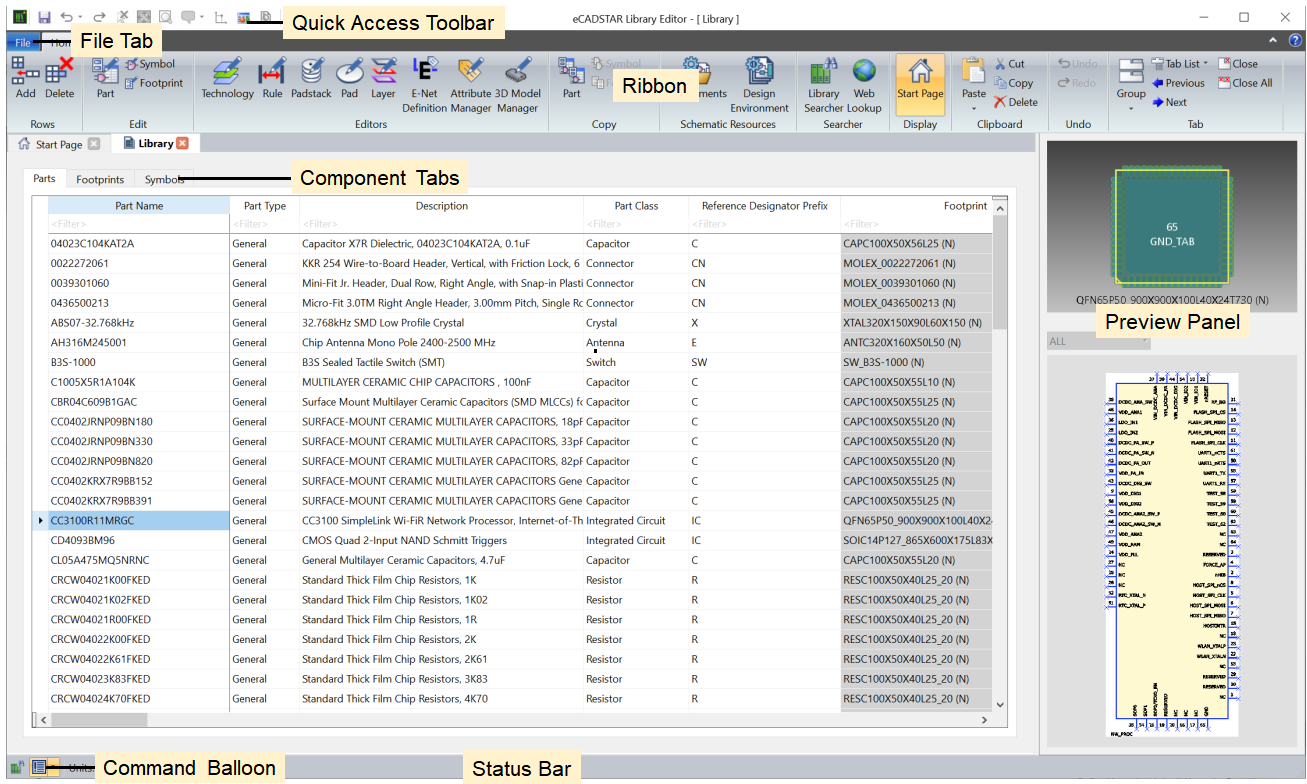Open the ALL combo box in the preview panel
Image resolution: width=1307 pixels, height=784 pixels.
(x=1098, y=341)
